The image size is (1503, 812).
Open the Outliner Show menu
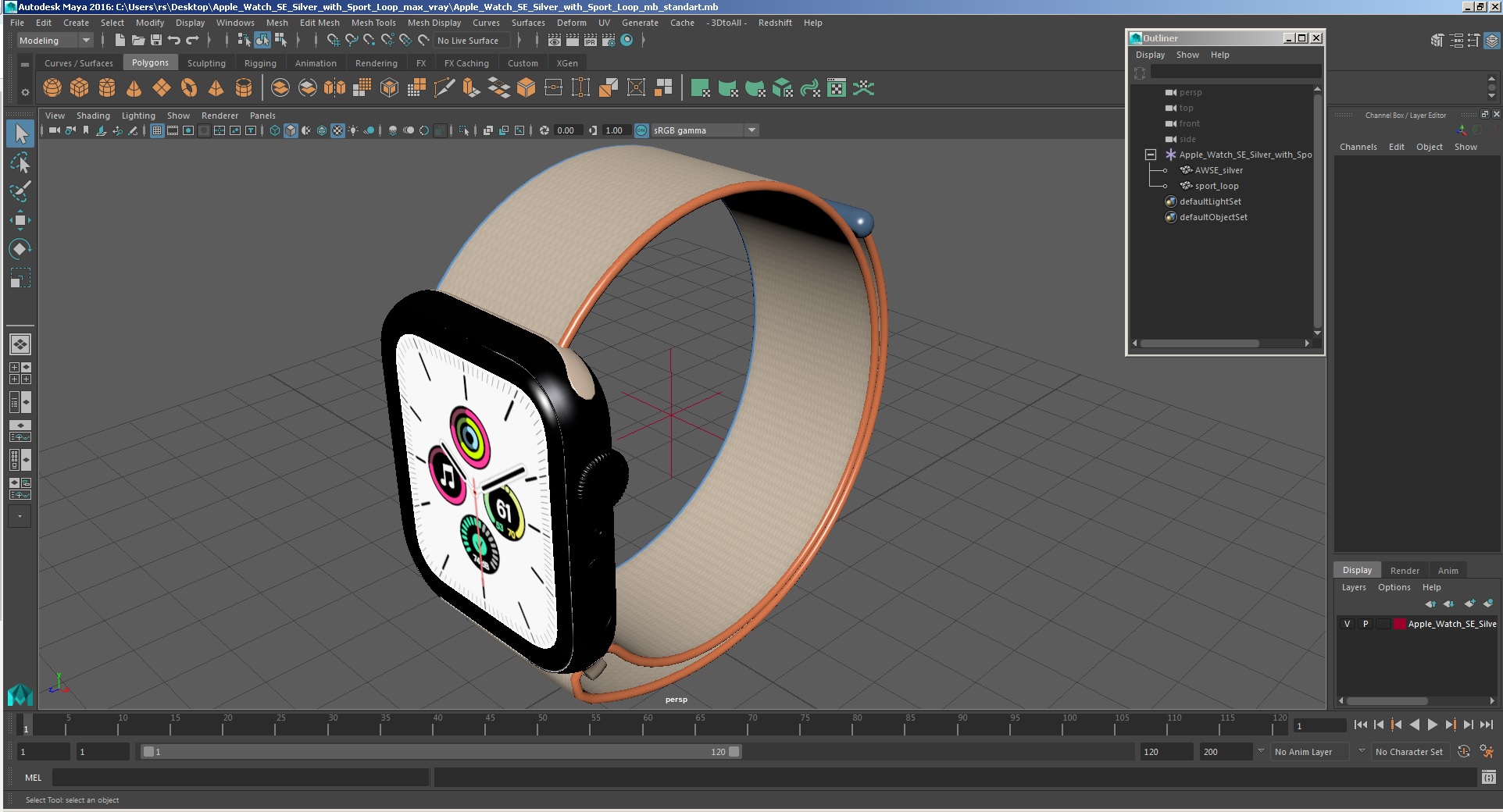pyautogui.click(x=1187, y=55)
